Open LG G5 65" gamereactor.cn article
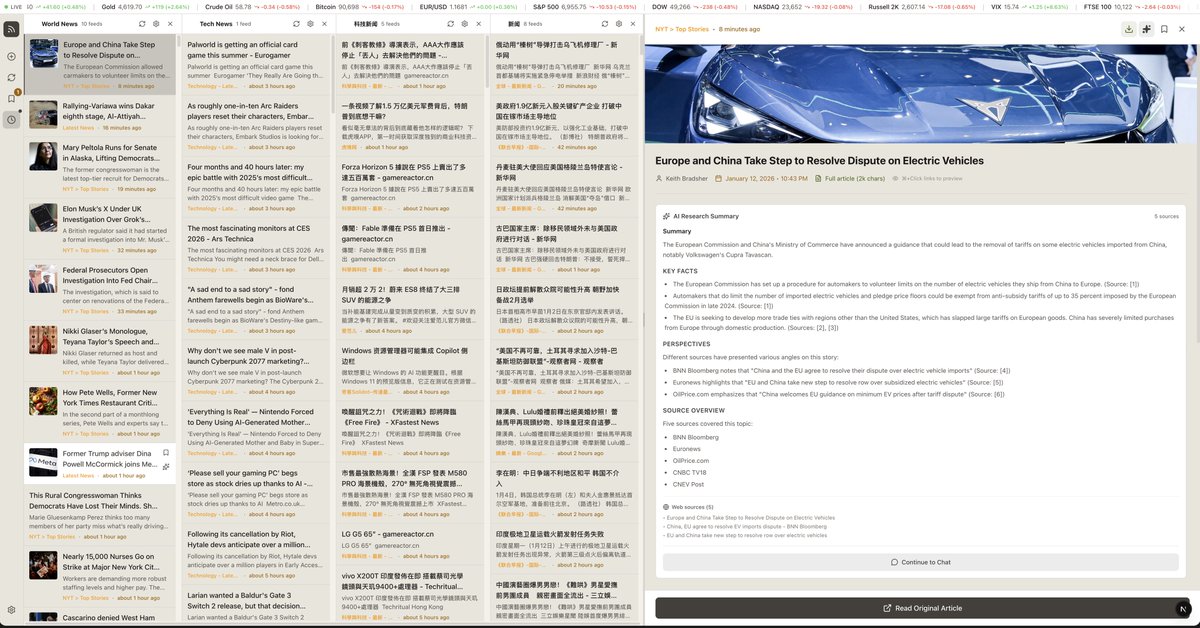The width and height of the screenshot is (1200, 628). pyautogui.click(x=411, y=544)
